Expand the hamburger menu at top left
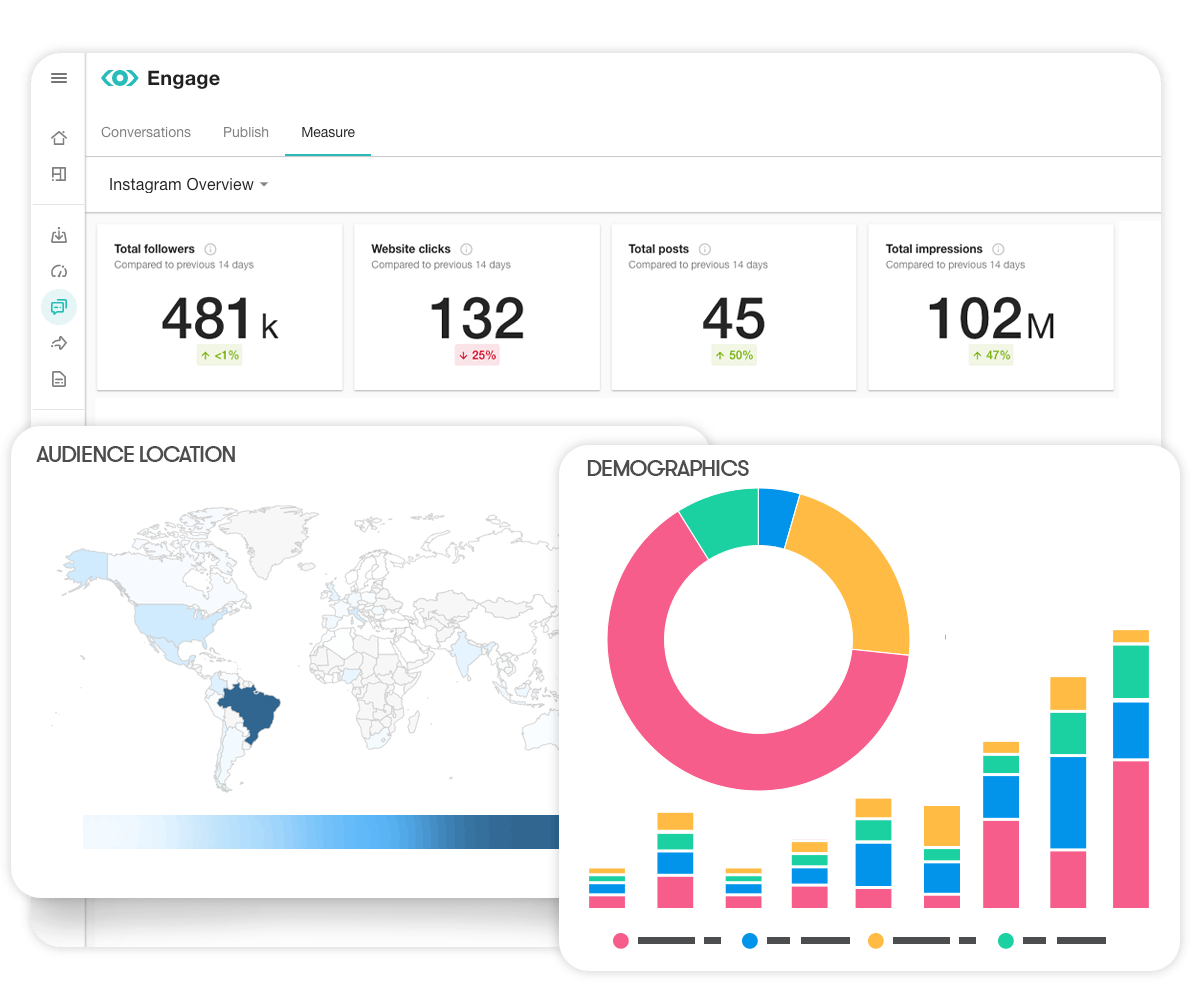1200x990 pixels. point(58,77)
